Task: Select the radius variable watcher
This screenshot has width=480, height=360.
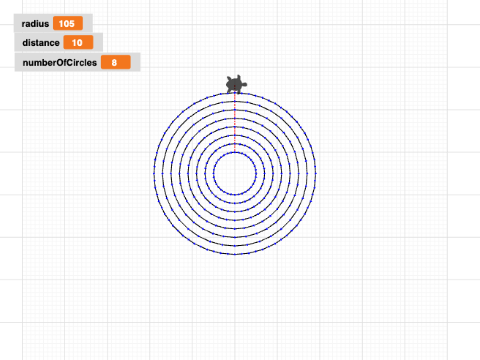Action: coord(53,23)
